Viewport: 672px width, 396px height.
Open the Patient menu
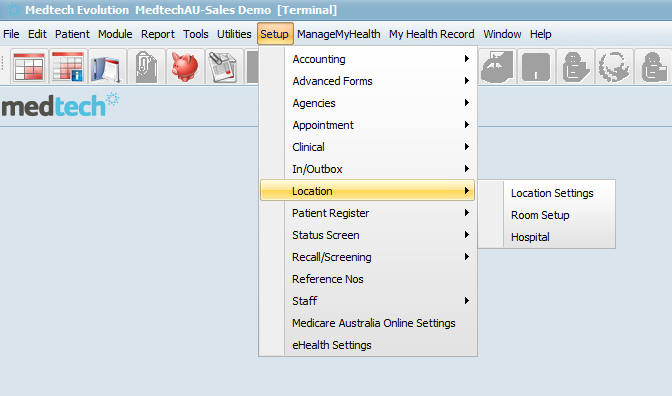[72, 34]
